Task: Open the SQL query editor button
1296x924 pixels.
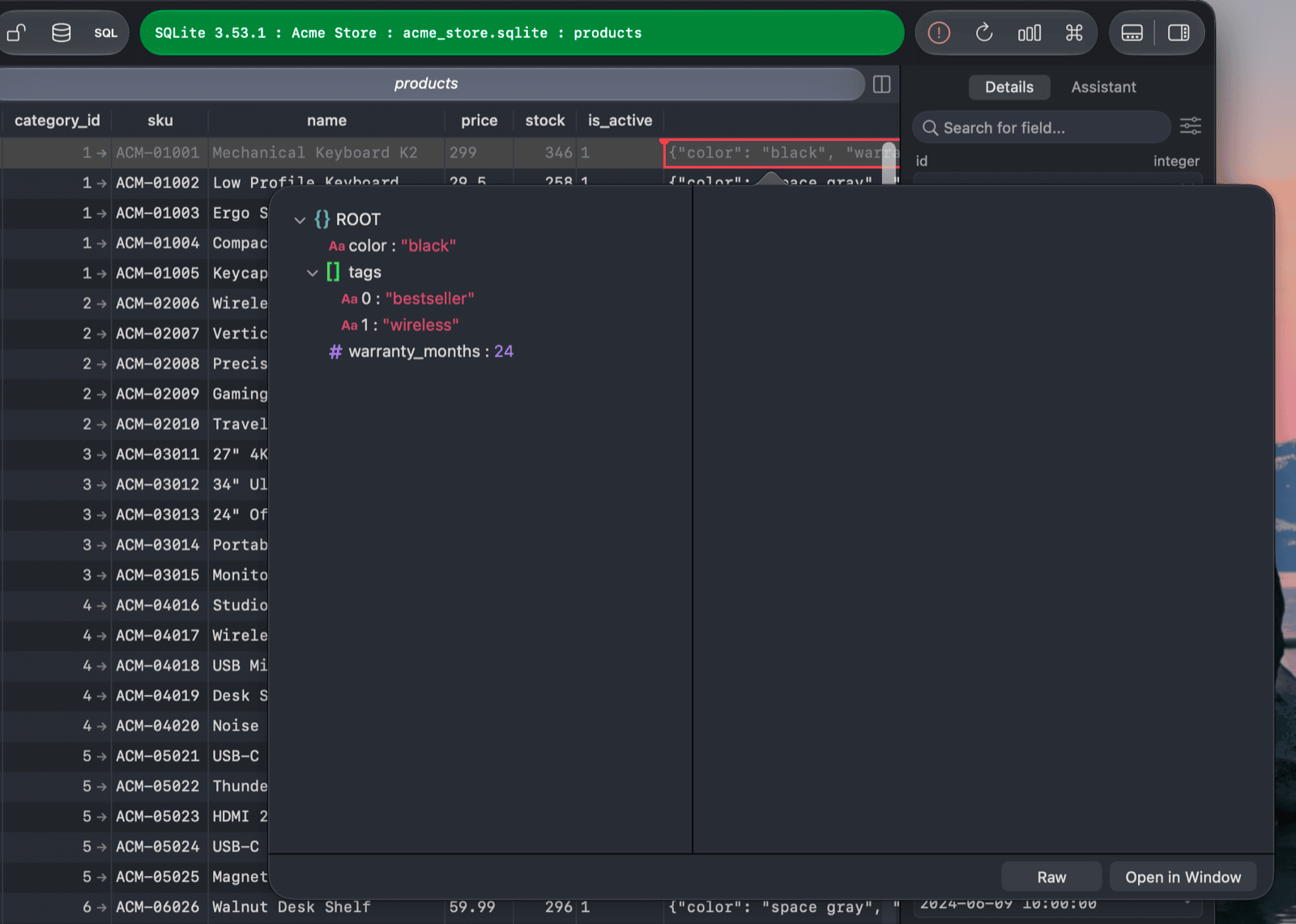Action: [x=105, y=33]
